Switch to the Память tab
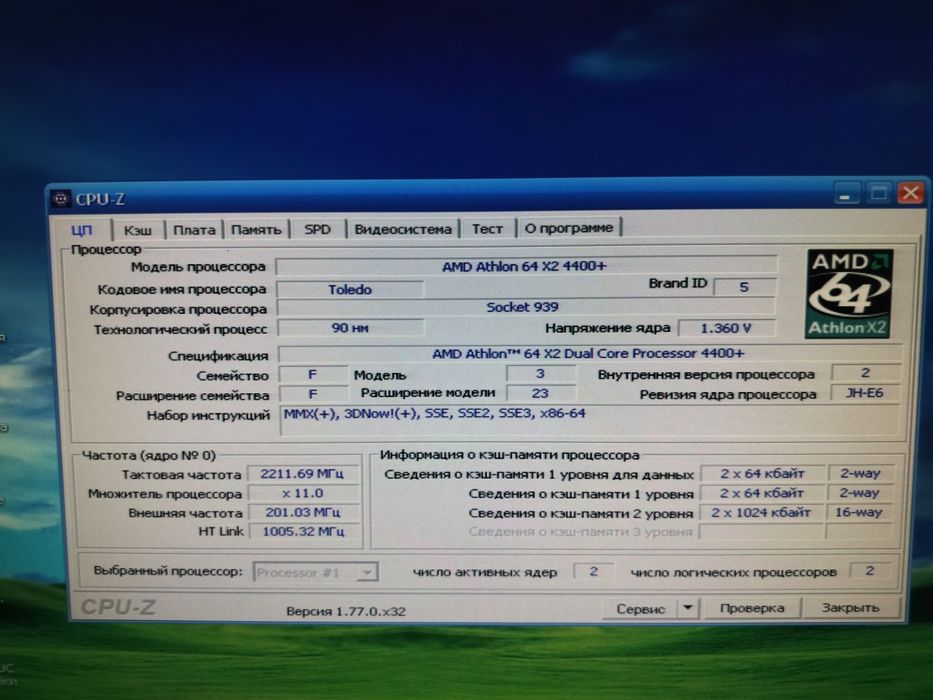Image resolution: width=933 pixels, height=700 pixels. 256,229
